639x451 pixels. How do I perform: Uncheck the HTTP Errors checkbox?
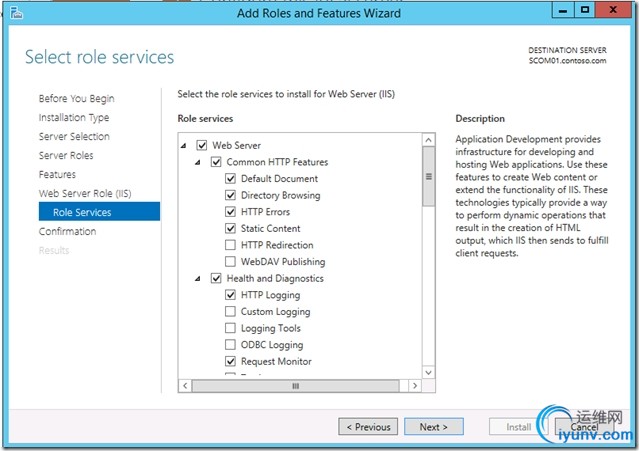click(x=230, y=212)
